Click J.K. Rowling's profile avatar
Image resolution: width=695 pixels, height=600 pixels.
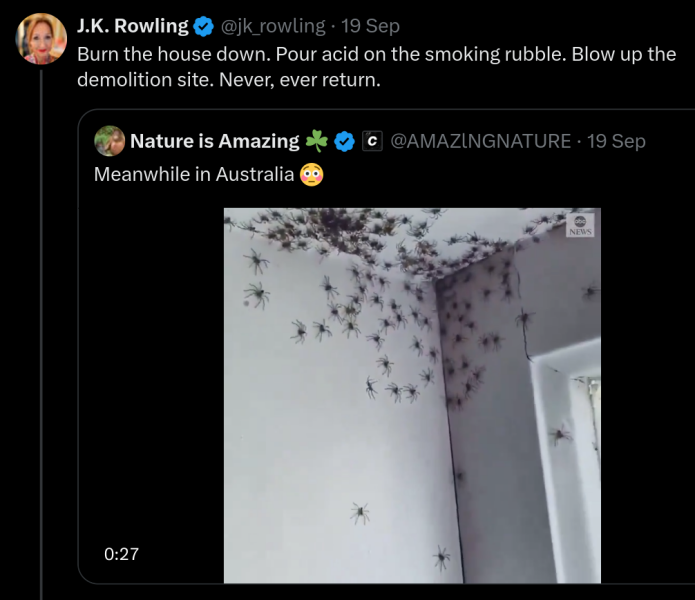pos(41,39)
